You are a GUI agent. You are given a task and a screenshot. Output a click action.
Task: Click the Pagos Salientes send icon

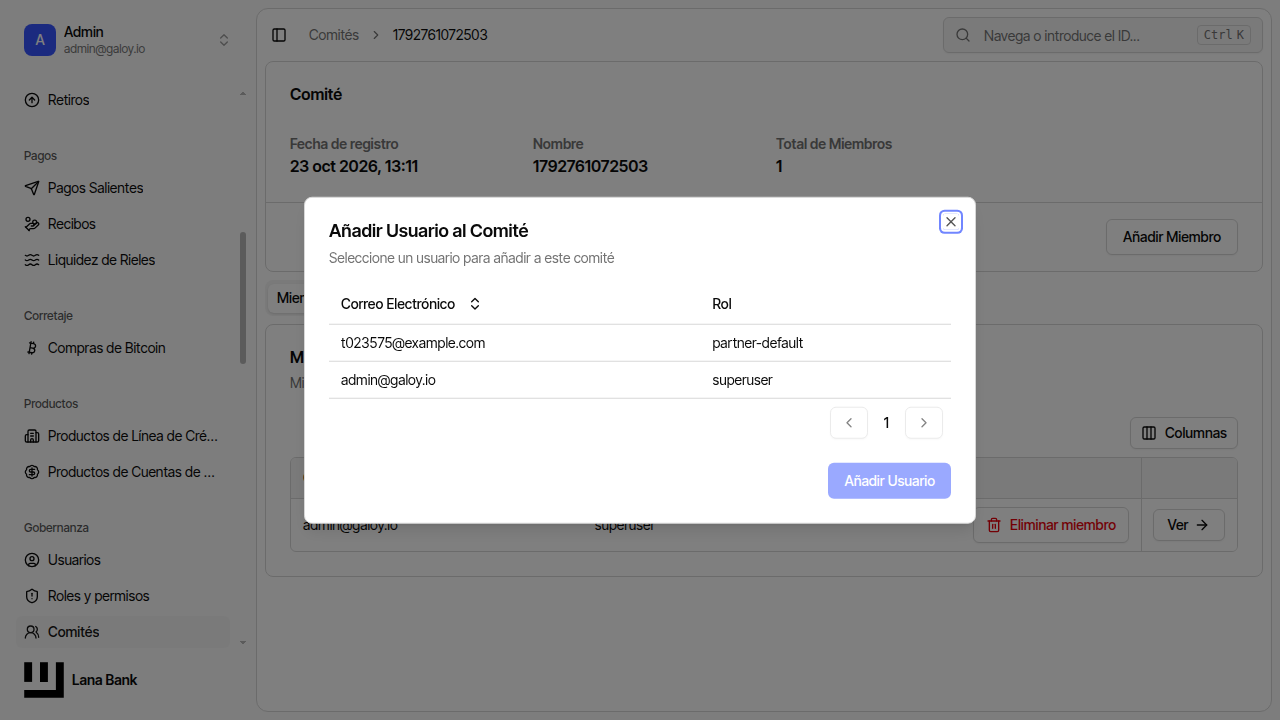tap(32, 188)
